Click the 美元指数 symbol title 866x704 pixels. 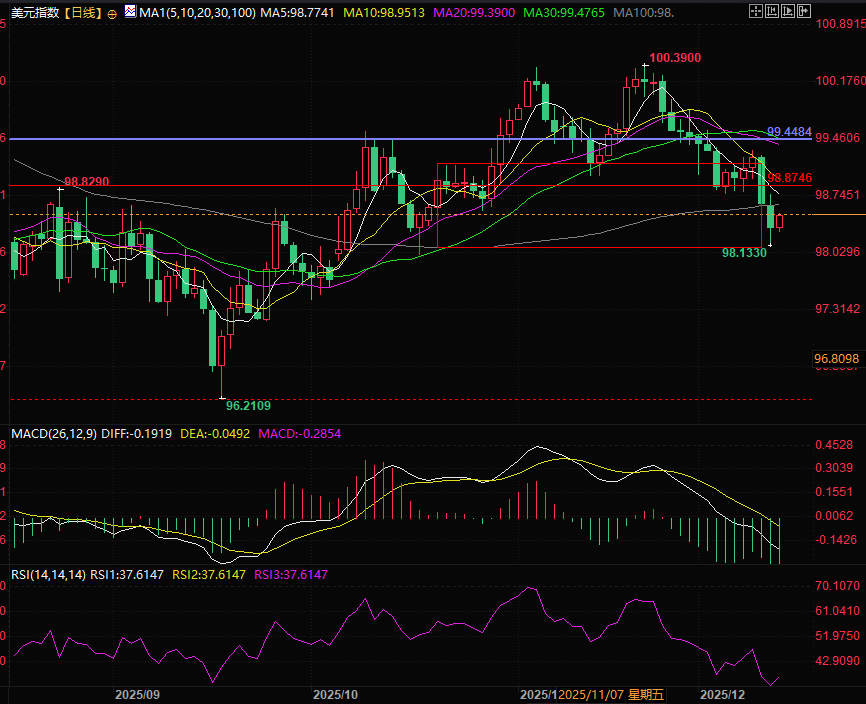[33, 13]
